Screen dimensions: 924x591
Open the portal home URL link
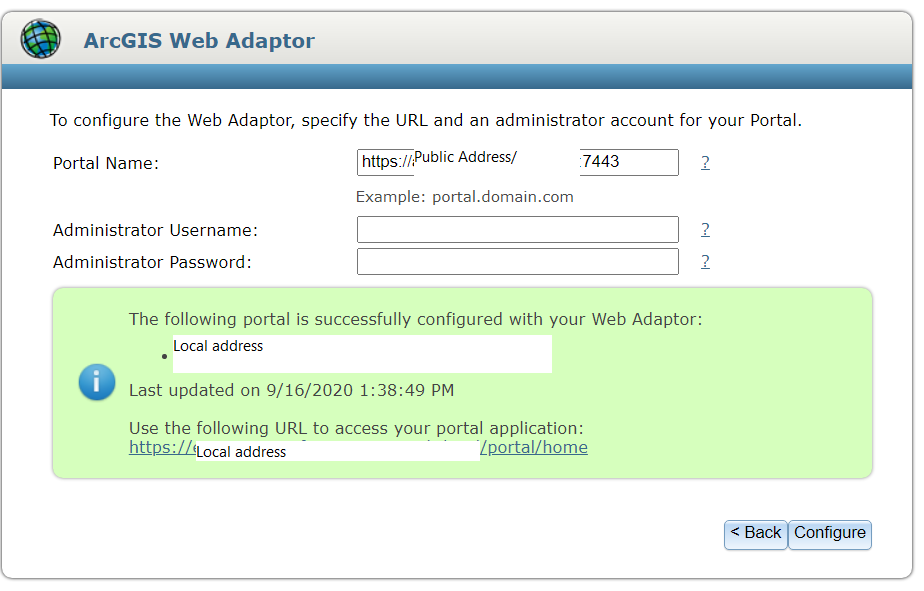pyautogui.click(x=533, y=447)
